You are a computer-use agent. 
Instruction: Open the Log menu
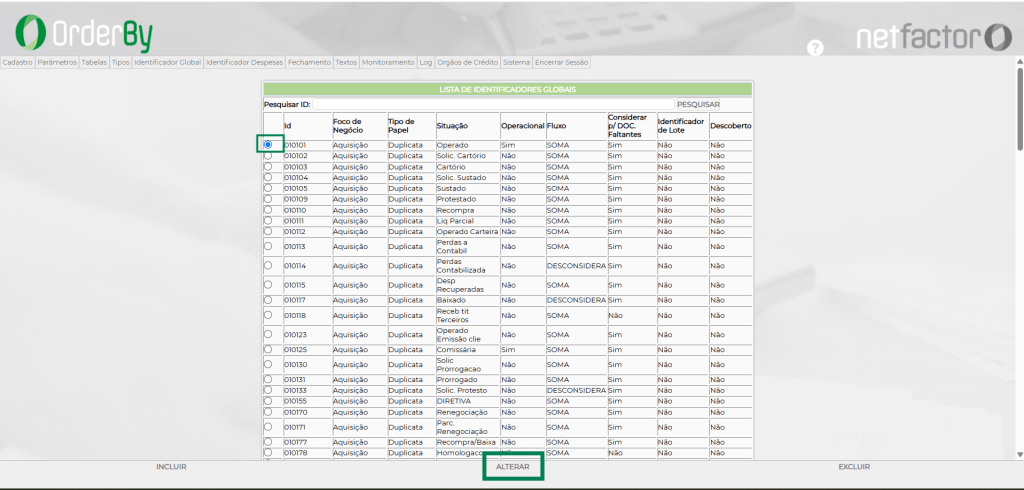click(x=426, y=63)
